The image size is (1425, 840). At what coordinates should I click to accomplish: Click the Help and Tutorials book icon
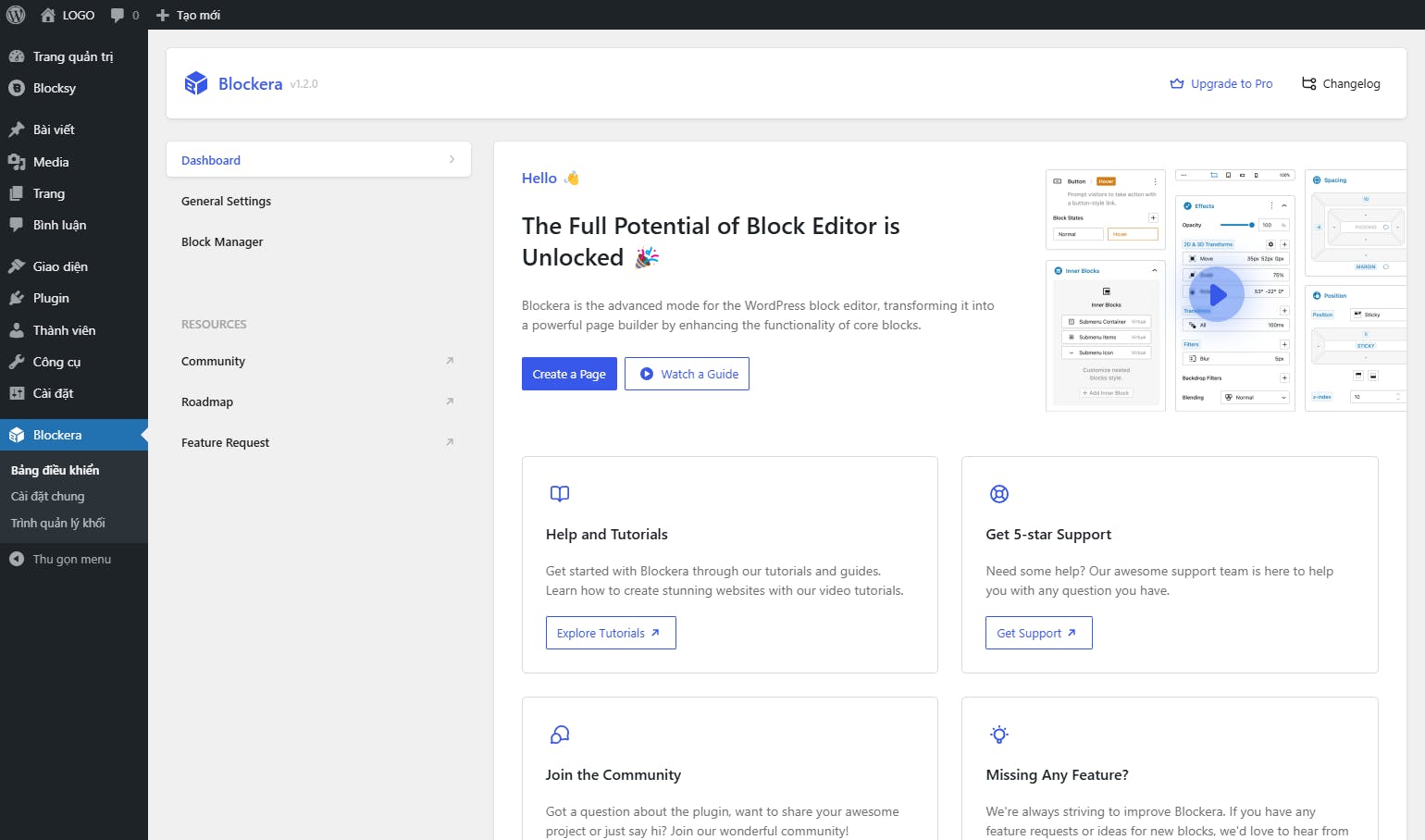(560, 494)
